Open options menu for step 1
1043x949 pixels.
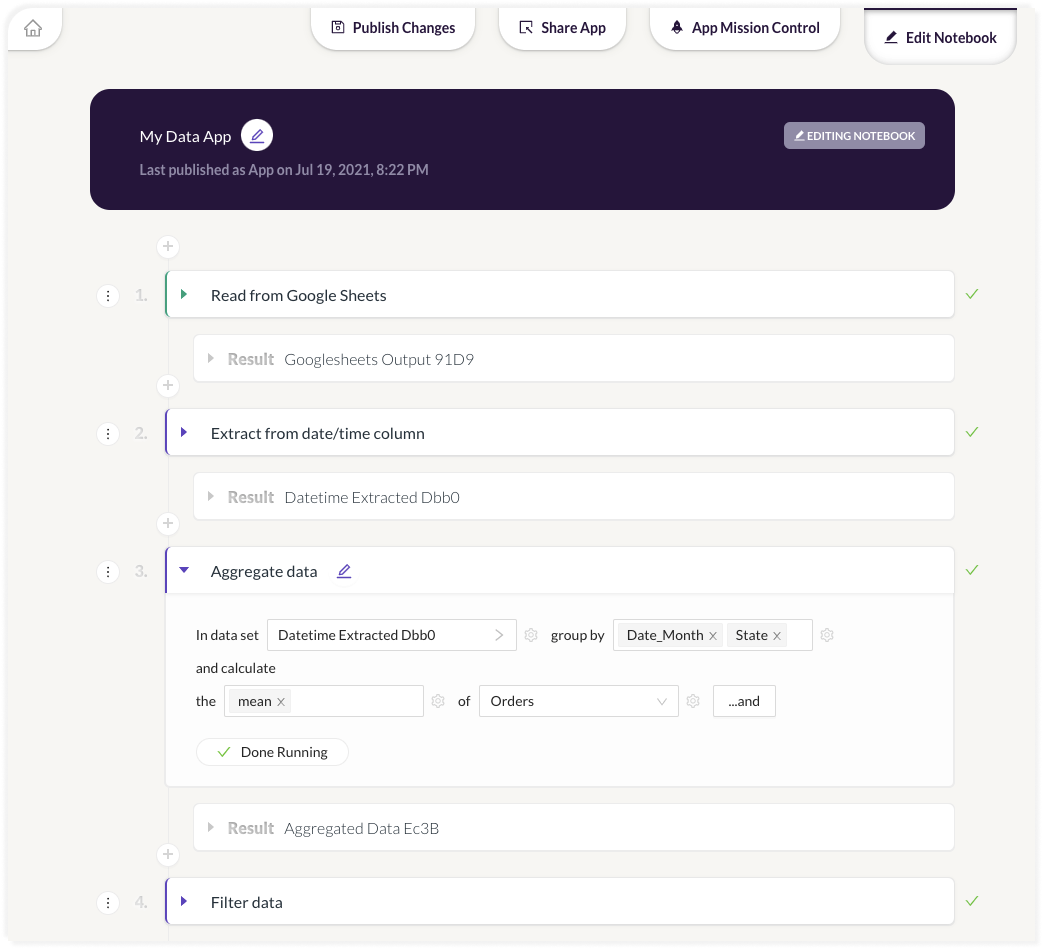108,295
